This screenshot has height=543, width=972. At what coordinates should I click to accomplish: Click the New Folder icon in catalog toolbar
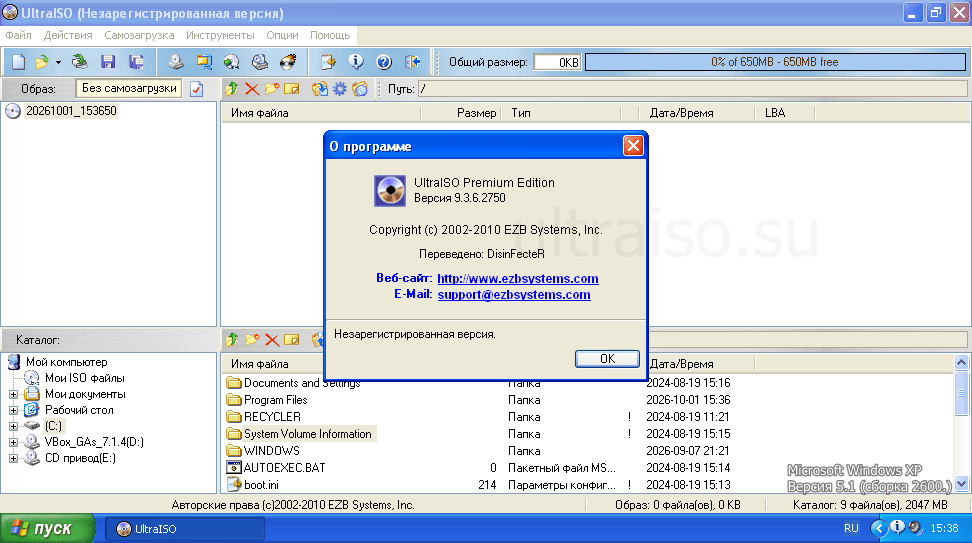pos(252,340)
